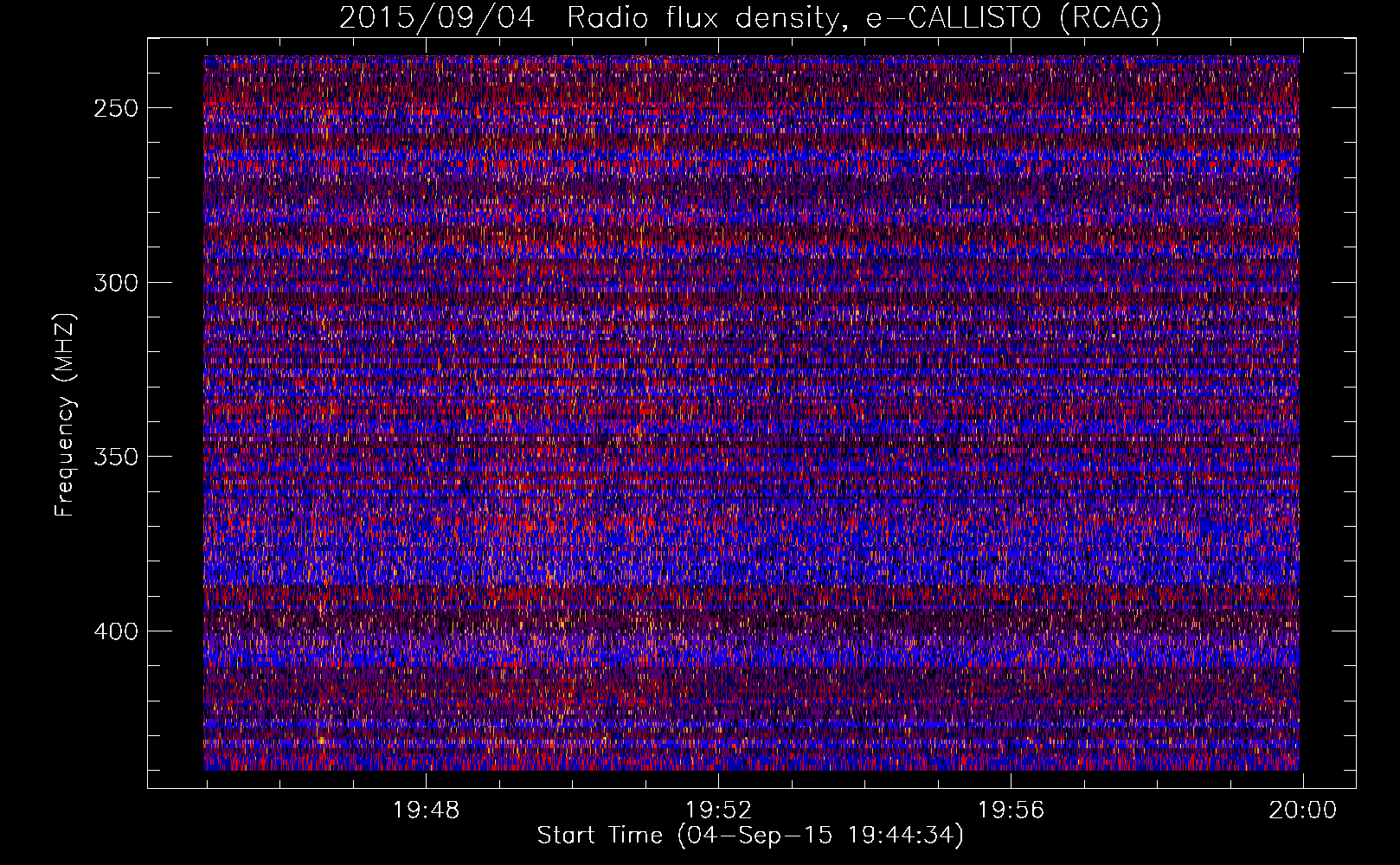
Task: Select the 300 frequency axis label
Action: (115, 283)
